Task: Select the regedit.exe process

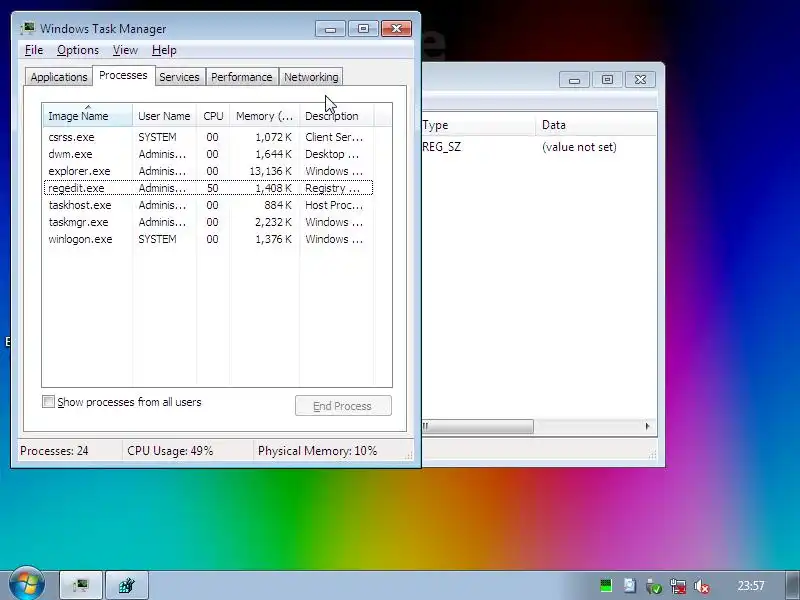Action: (208, 188)
